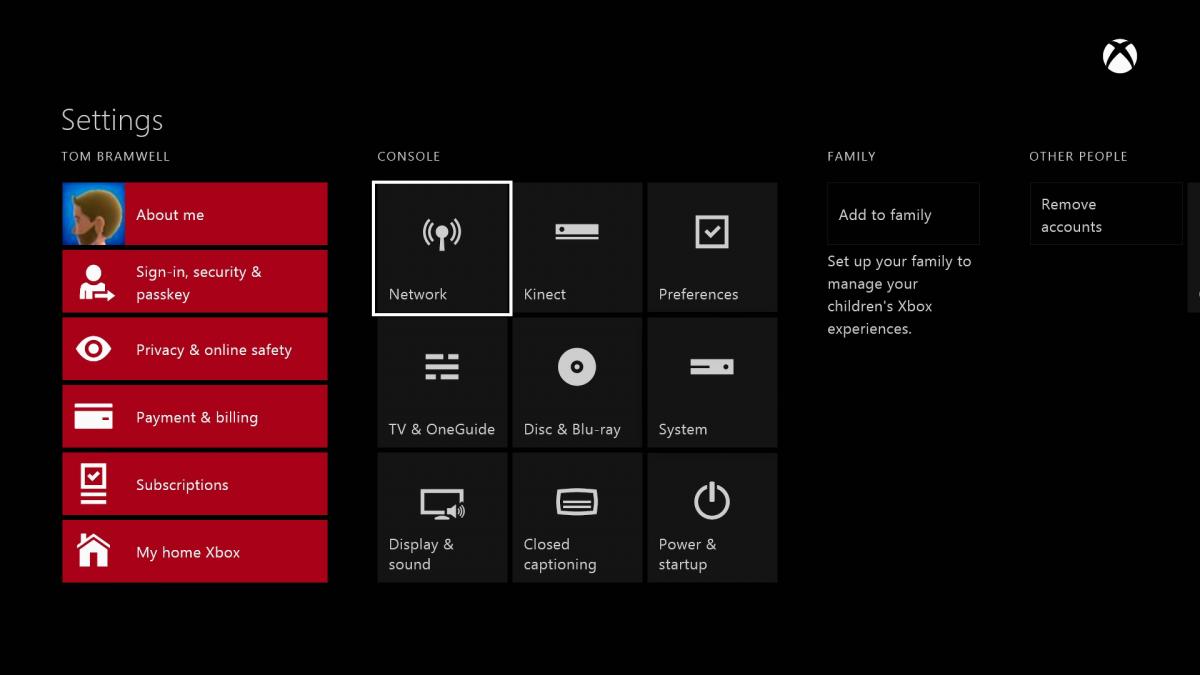
Task: Click the eye icon for Privacy settings
Action: 94,349
